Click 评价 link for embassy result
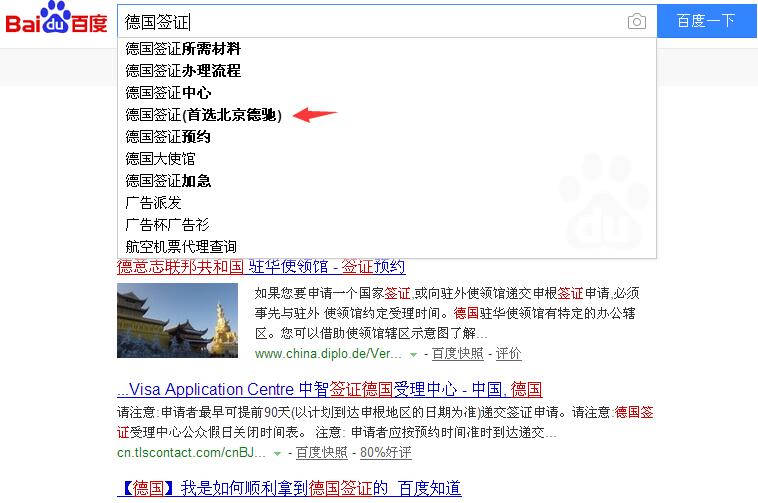 point(509,354)
